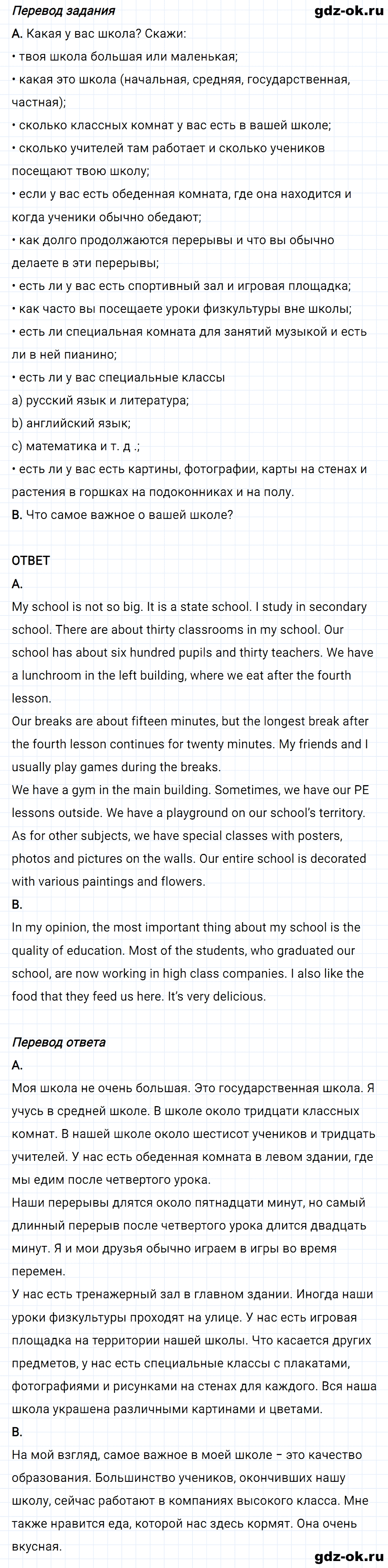Click the line starting 'На мой взгляд, самое важное'
This screenshot has height=1568, width=388.
[187, 1455]
